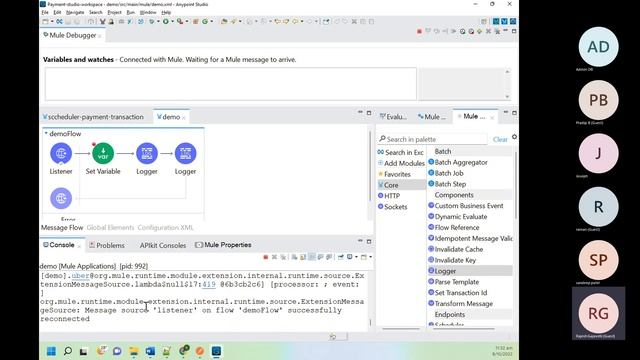Select the Favorites palette category
This screenshot has width=640, height=360.
(394, 174)
